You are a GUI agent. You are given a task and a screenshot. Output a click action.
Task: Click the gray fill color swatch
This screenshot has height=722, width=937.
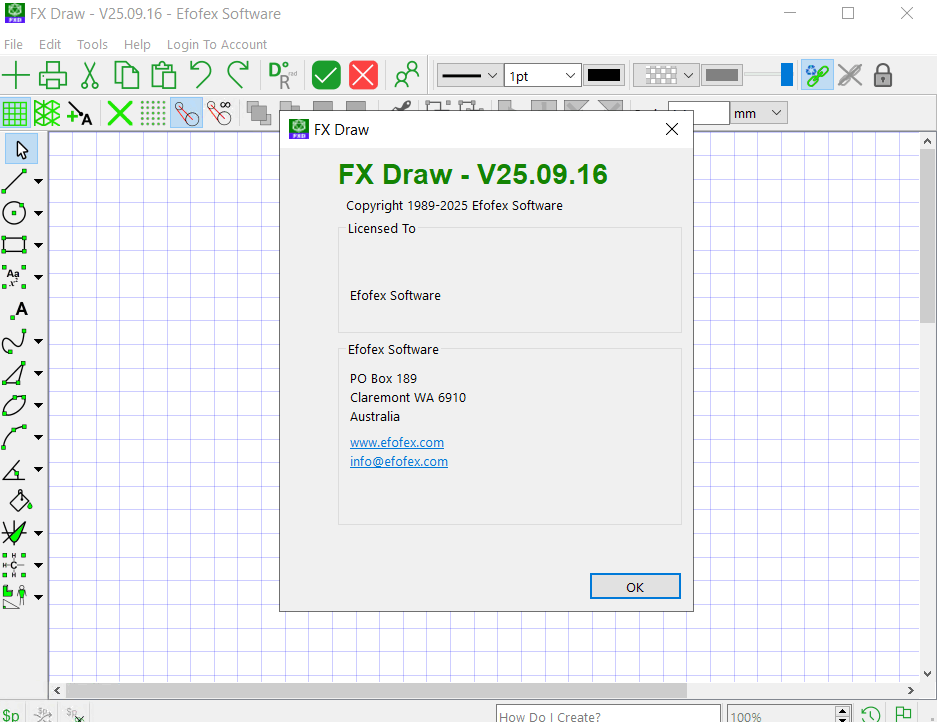[x=722, y=75]
